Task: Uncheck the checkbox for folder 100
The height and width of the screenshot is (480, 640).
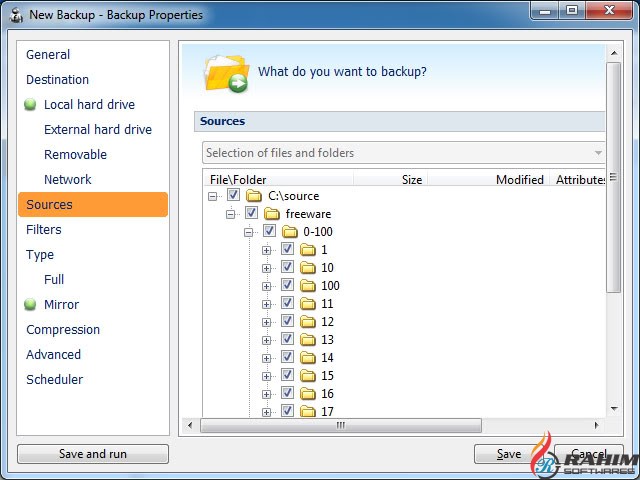Action: 287,284
